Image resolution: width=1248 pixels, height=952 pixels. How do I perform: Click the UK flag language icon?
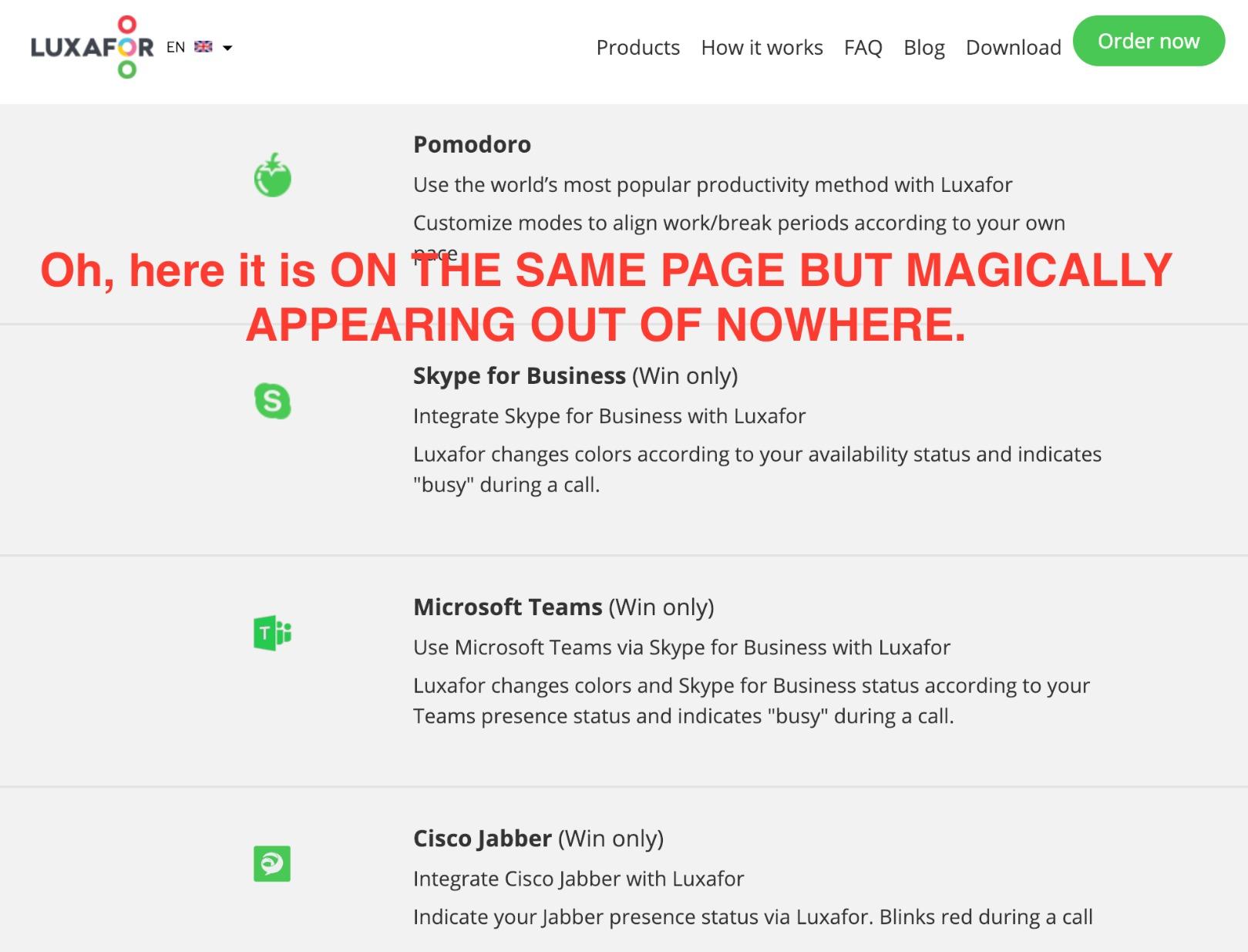click(204, 47)
